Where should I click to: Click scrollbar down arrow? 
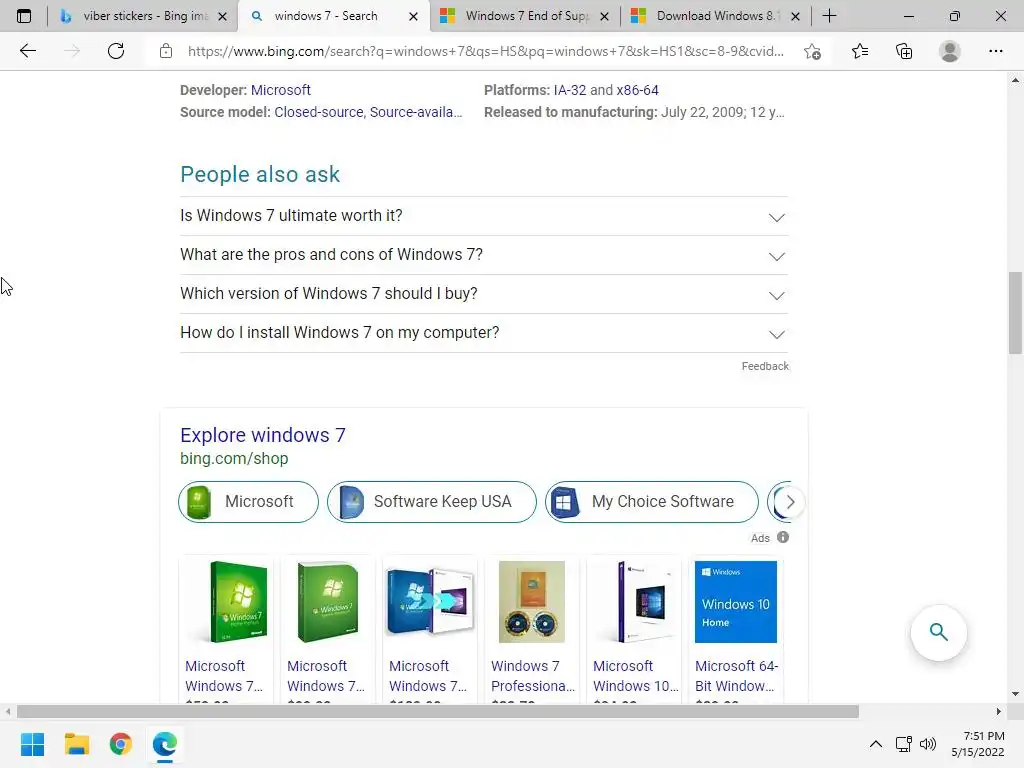(x=1015, y=694)
